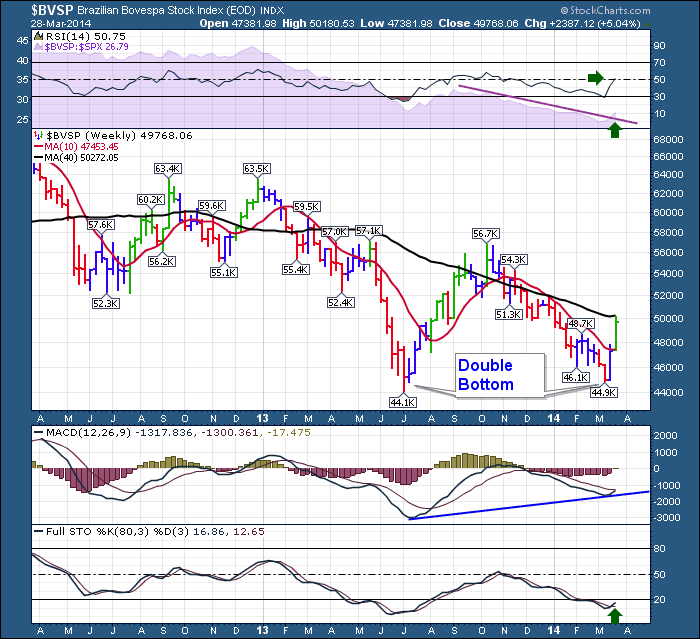Viewport: 700px width, 639px height.
Task: Click the 63.4K peak price label
Action: [x=168, y=168]
